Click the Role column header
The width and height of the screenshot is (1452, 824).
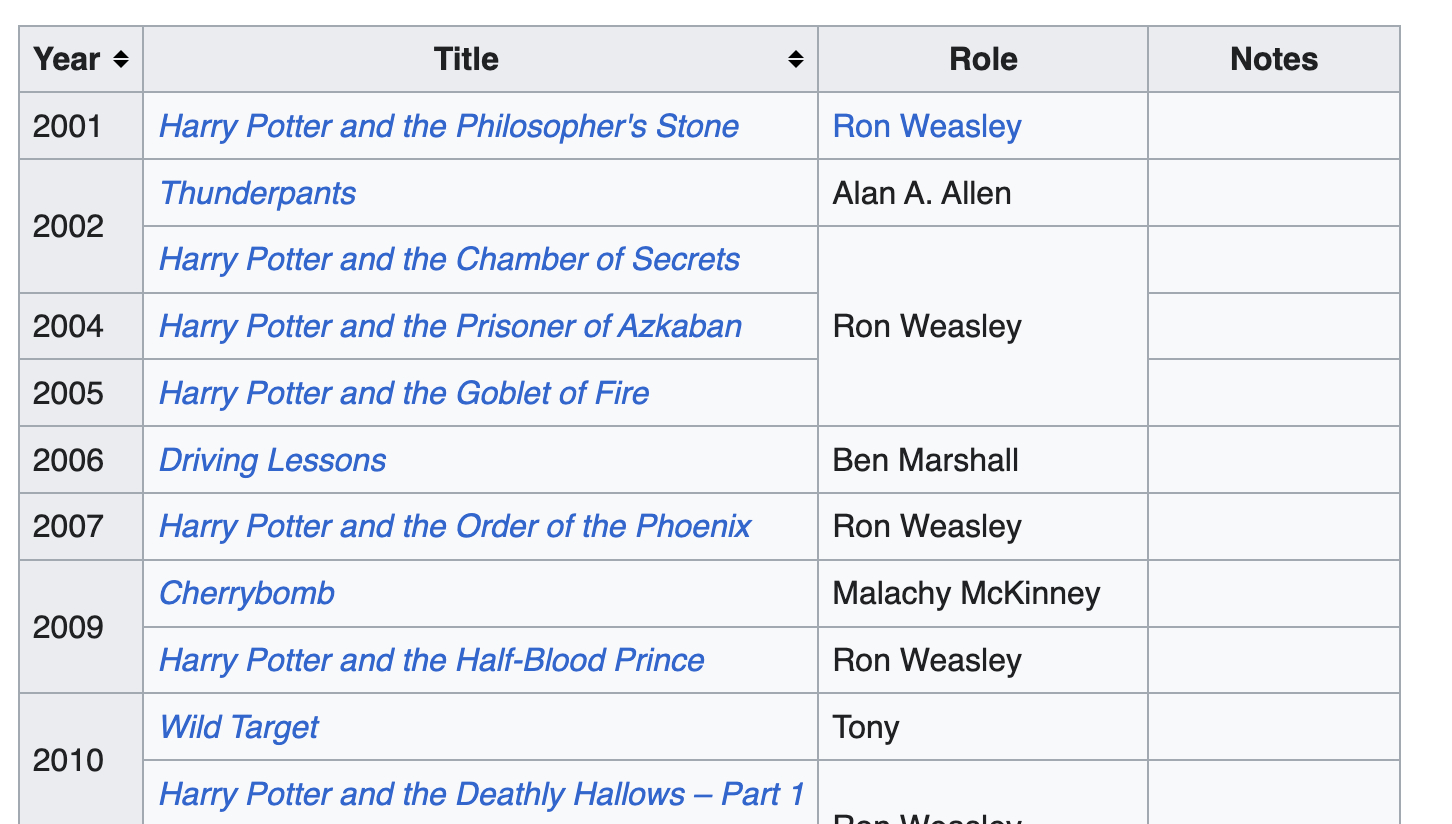click(983, 60)
